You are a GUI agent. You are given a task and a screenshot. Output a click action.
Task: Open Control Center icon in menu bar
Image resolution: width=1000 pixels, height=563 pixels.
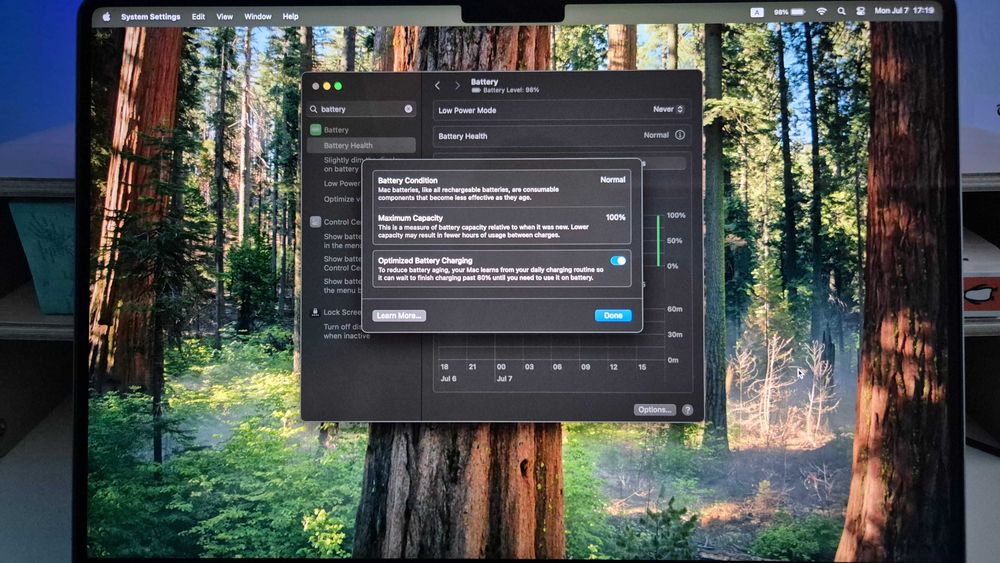860,11
